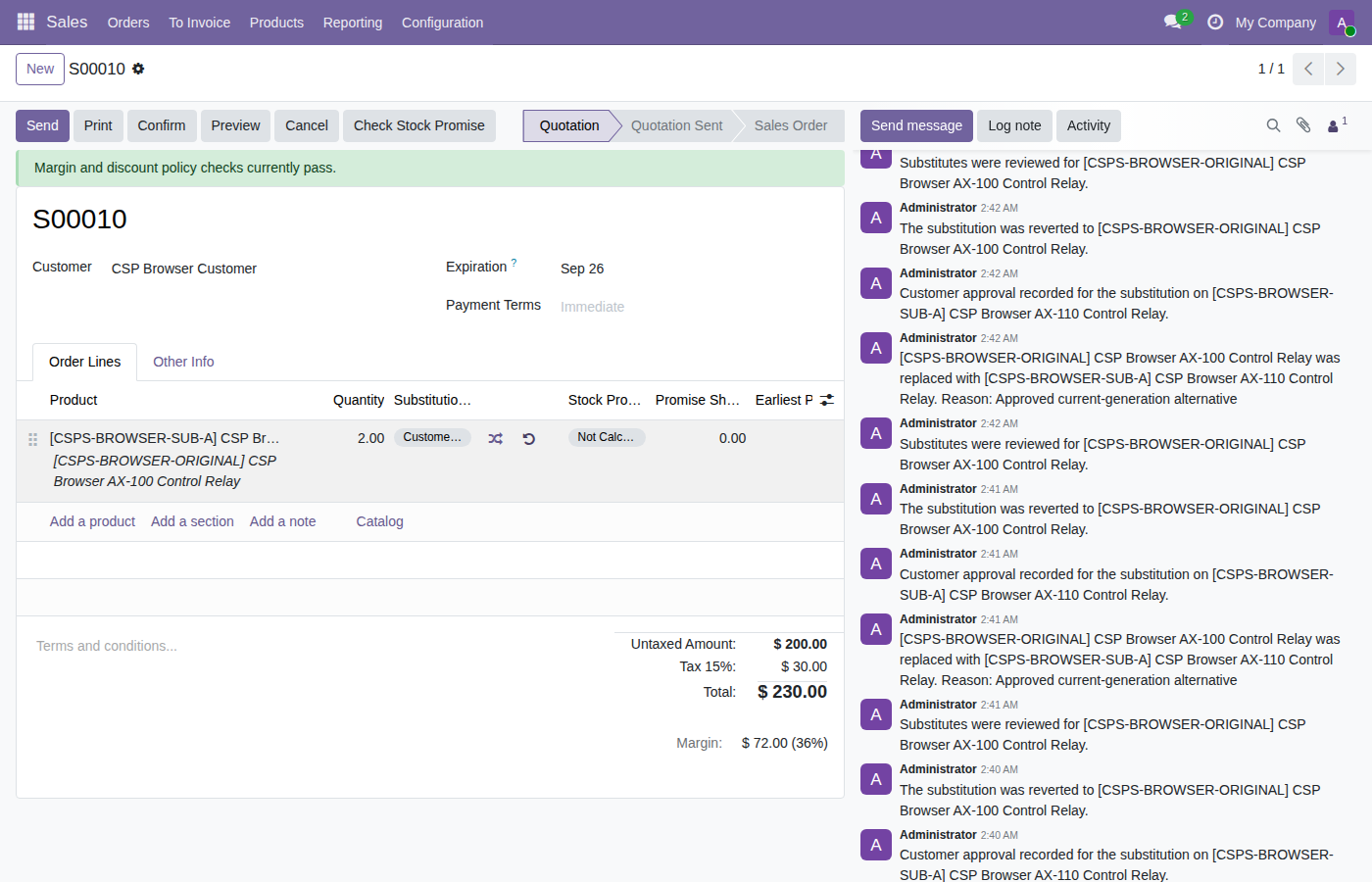The image size is (1372, 882).
Task: Open the conversations messages icon
Action: [1173, 22]
